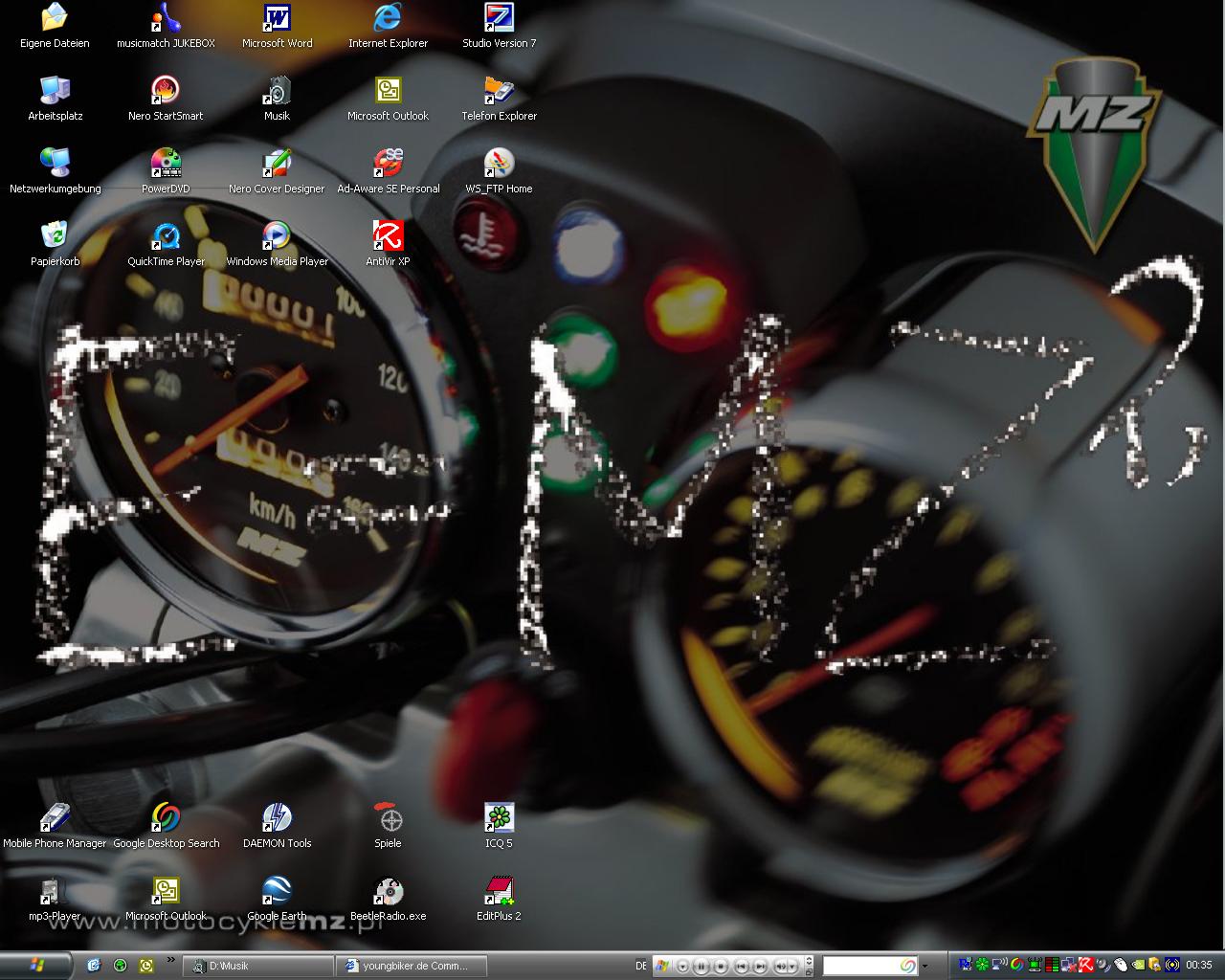Open media player toolbar menu dropdown
The image size is (1225, 980).
click(x=682, y=966)
